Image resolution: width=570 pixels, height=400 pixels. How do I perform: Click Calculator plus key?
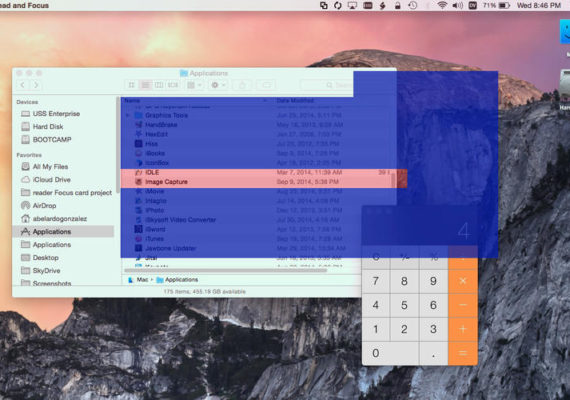pyautogui.click(x=463, y=329)
